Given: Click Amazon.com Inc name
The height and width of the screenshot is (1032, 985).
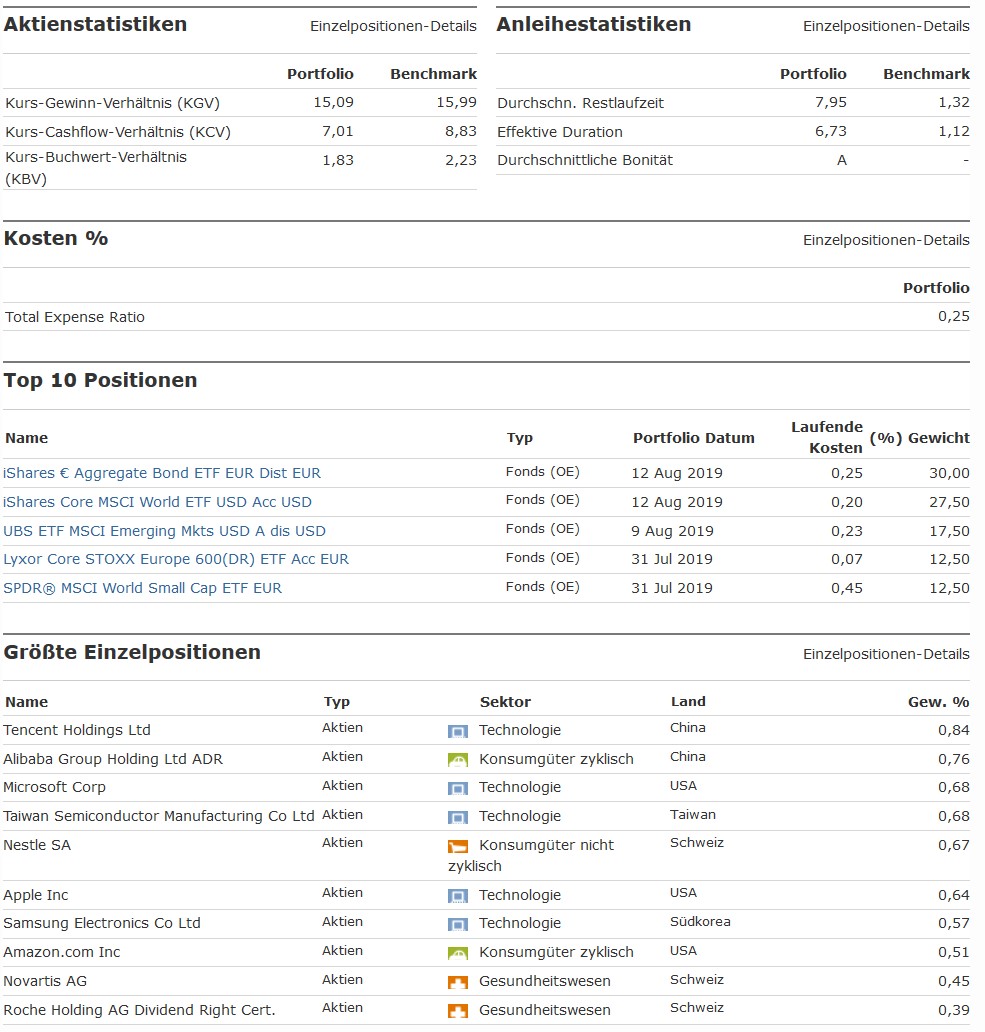Looking at the screenshot, I should pos(62,952).
